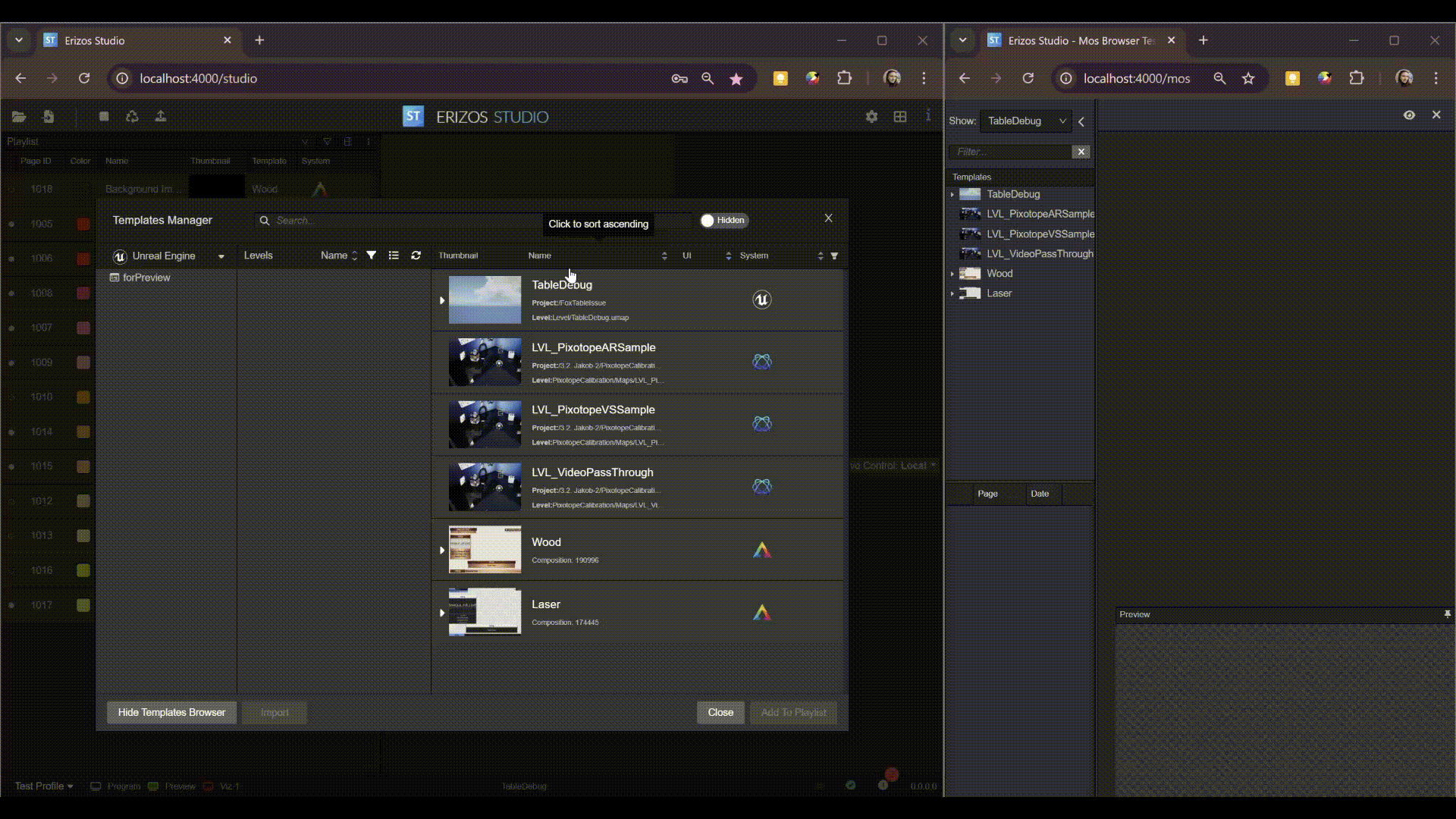Click the Pixotope icon on LVL_VideoPassThrough row

761,486
